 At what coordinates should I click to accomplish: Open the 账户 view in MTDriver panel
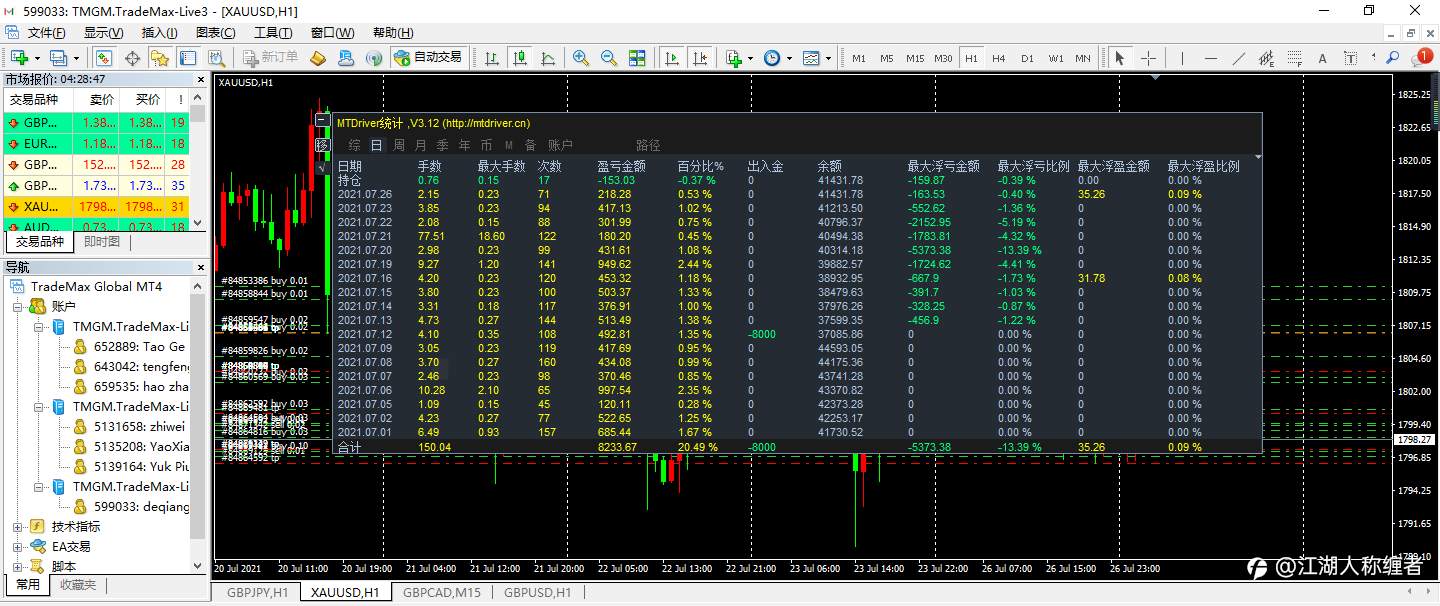(x=561, y=145)
